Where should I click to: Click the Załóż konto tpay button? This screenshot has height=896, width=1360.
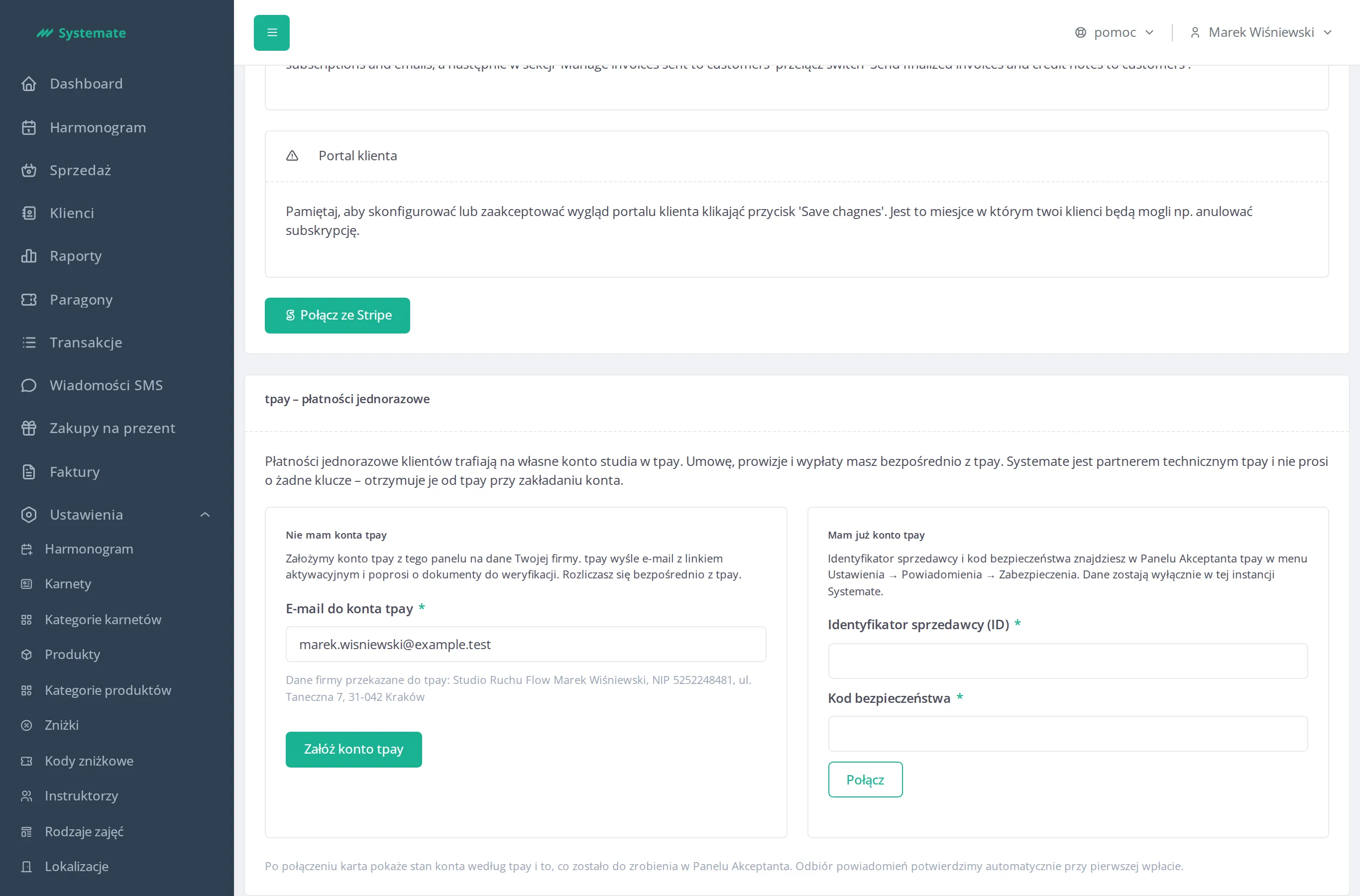pyautogui.click(x=354, y=749)
